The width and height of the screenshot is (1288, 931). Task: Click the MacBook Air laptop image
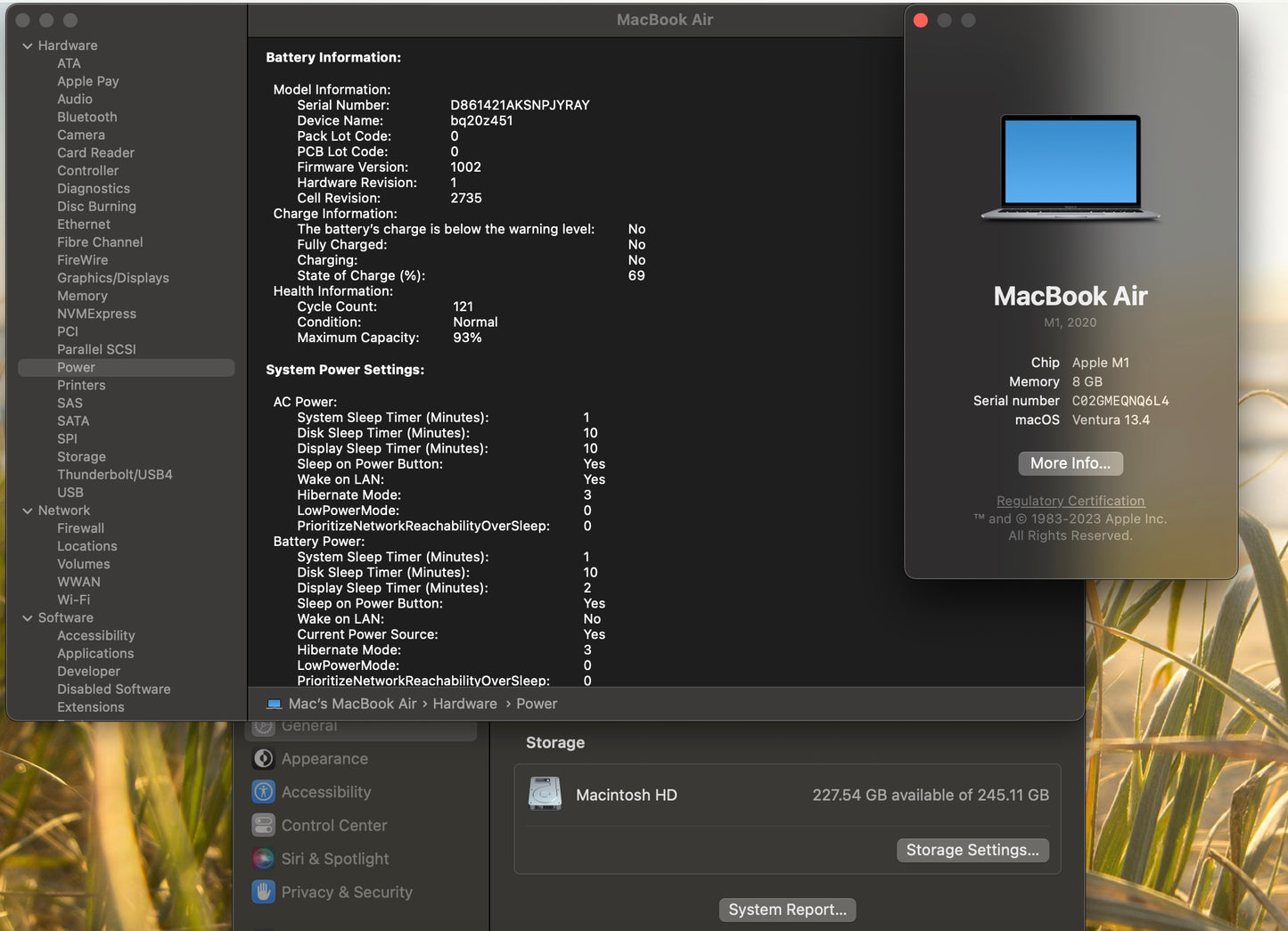point(1070,167)
